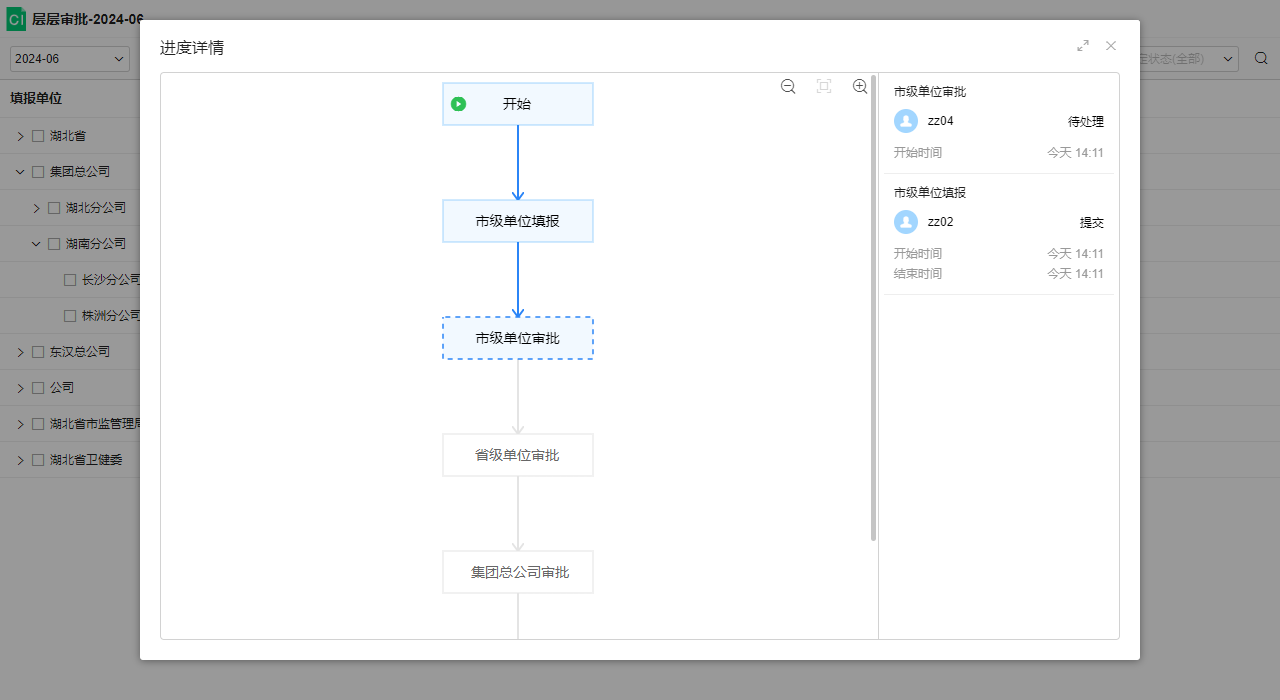This screenshot has height=700, width=1280.
Task: Fit flow diagram to canvas
Action: pyautogui.click(x=824, y=87)
